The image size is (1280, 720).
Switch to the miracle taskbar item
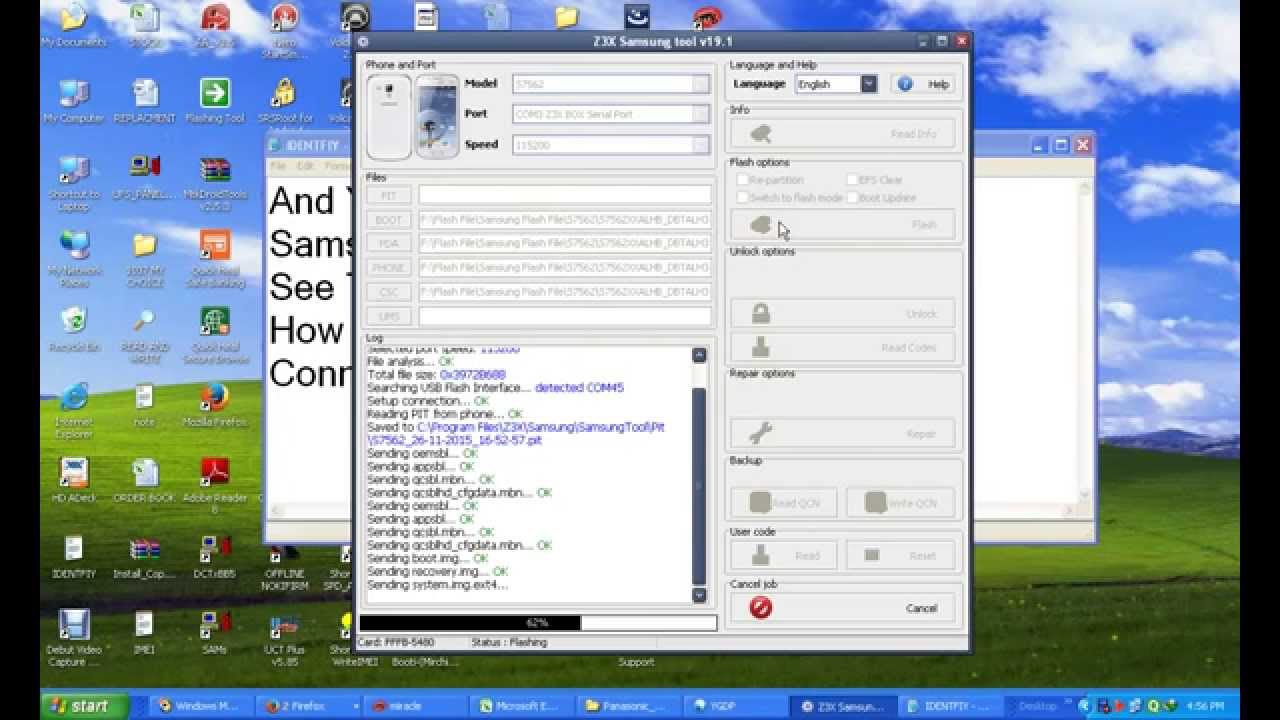point(413,706)
